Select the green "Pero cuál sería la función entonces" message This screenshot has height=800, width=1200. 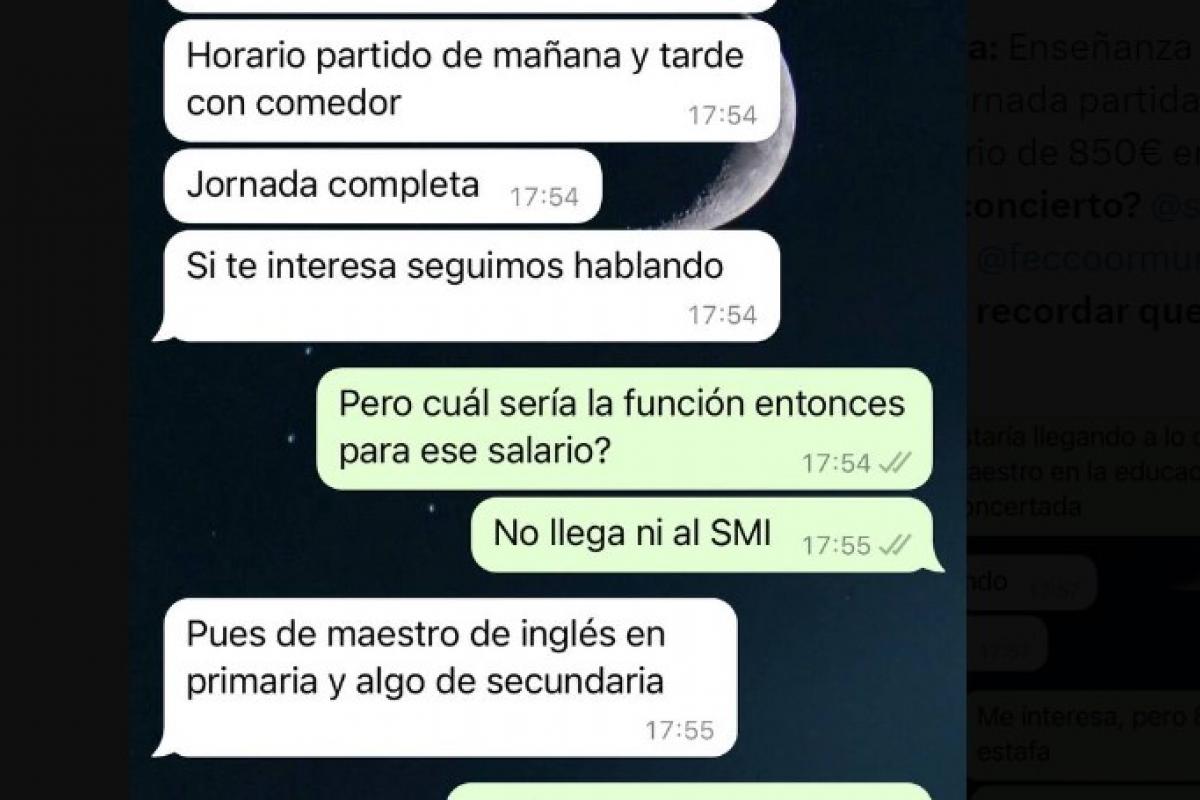point(625,428)
